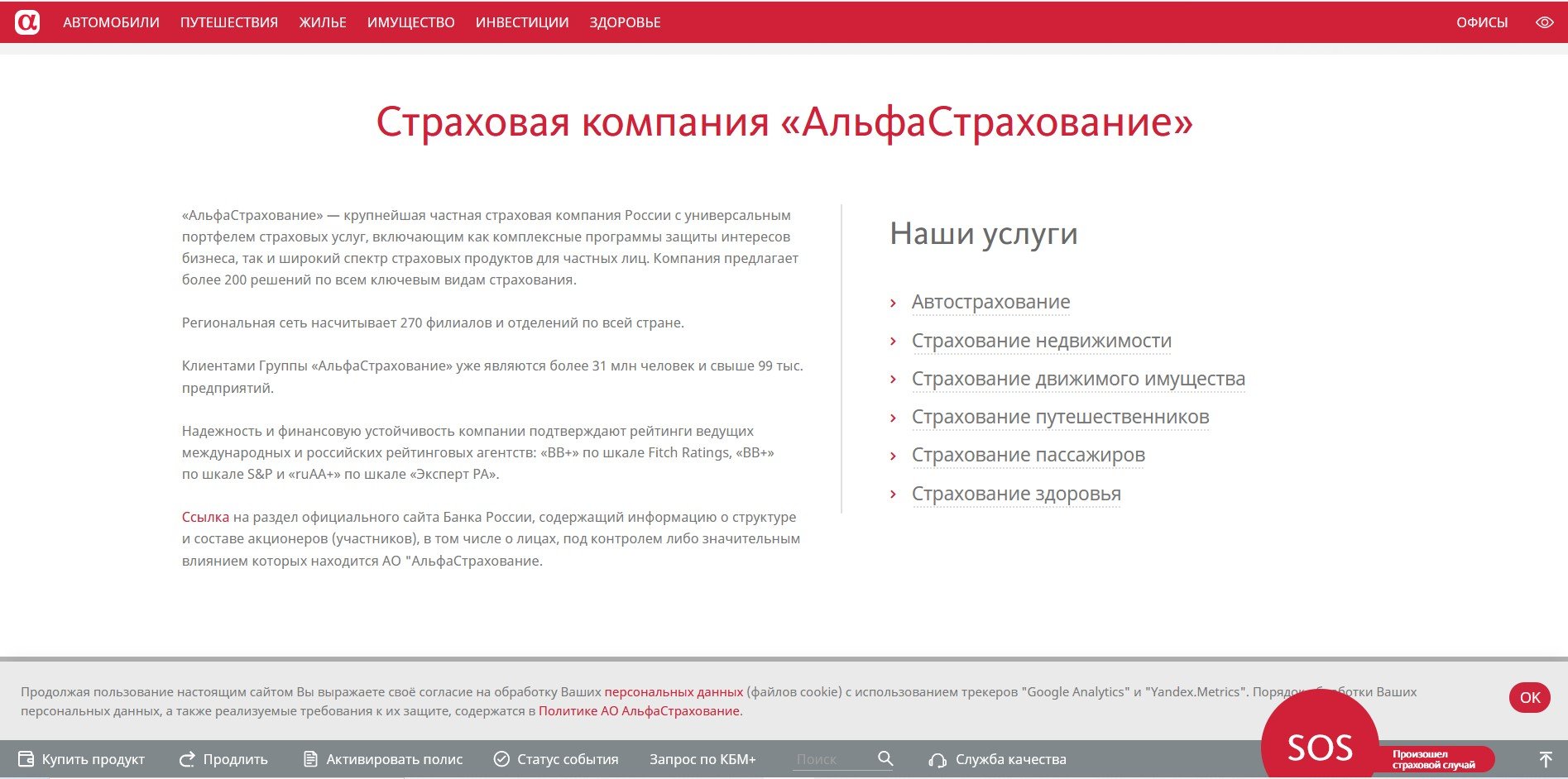
Task: Click the scroll-to-top arrow icon
Action: [1545, 759]
